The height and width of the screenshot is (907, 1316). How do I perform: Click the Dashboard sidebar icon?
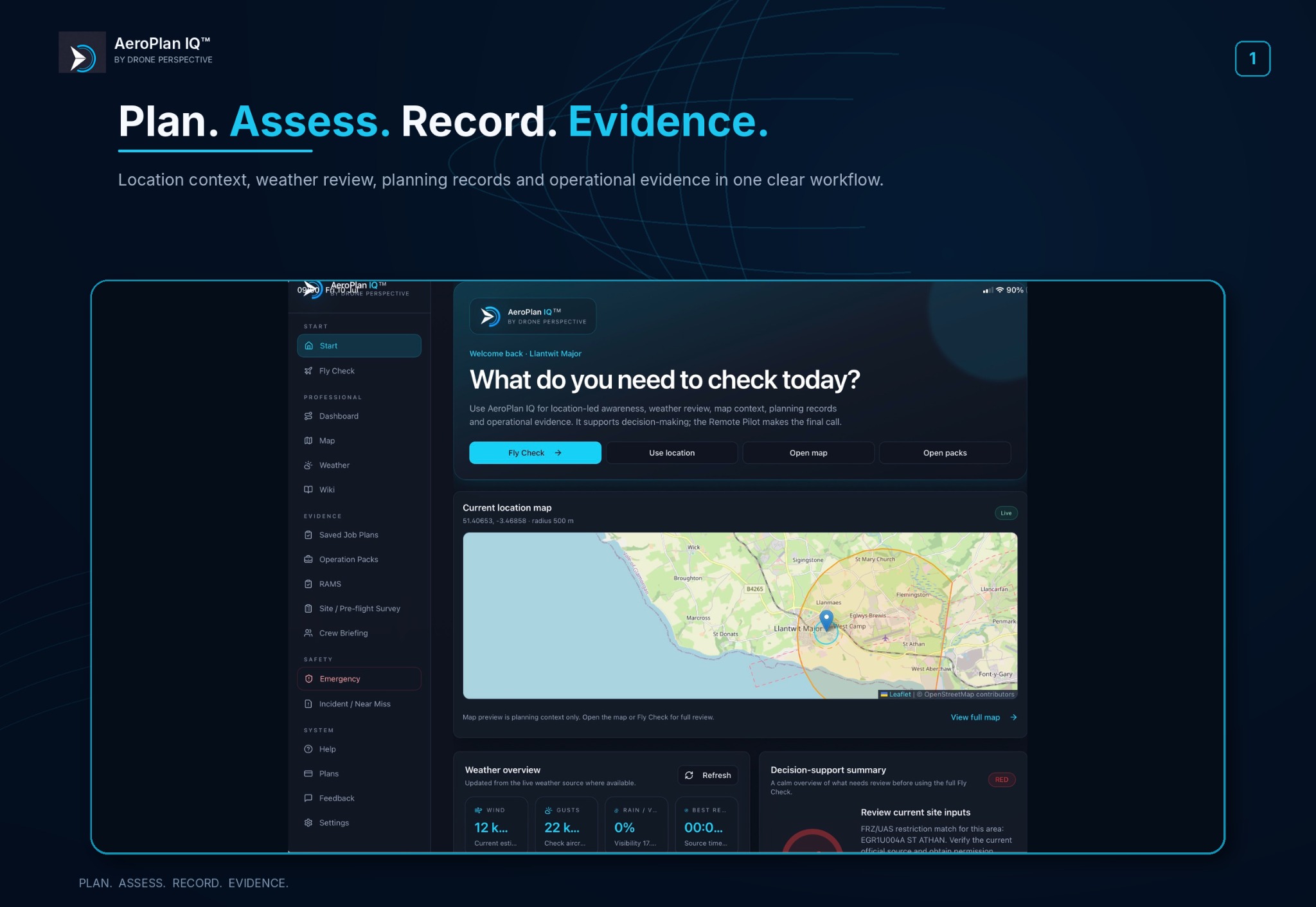pyautogui.click(x=308, y=416)
